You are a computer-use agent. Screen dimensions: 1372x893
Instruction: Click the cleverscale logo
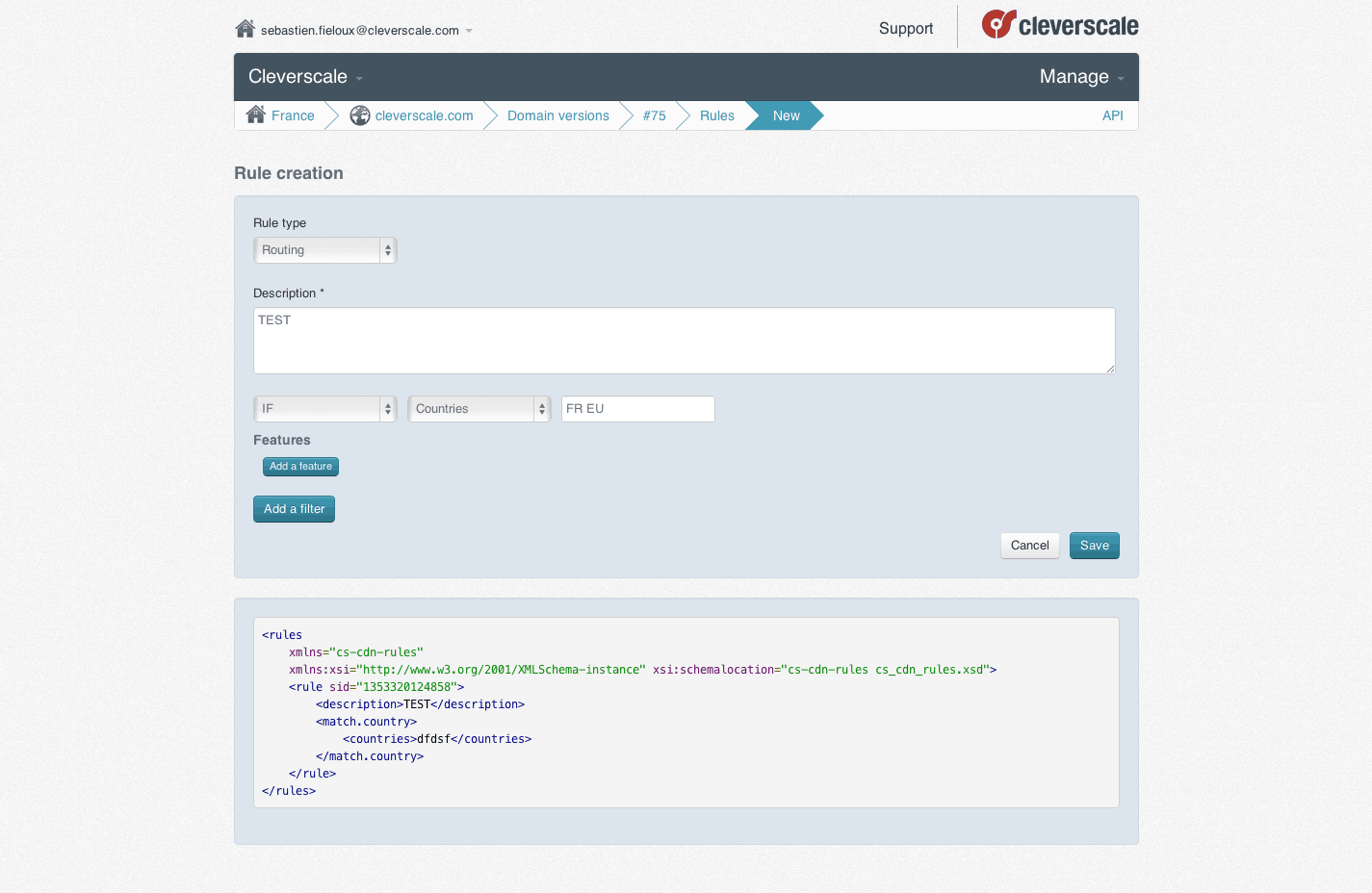(x=1060, y=25)
